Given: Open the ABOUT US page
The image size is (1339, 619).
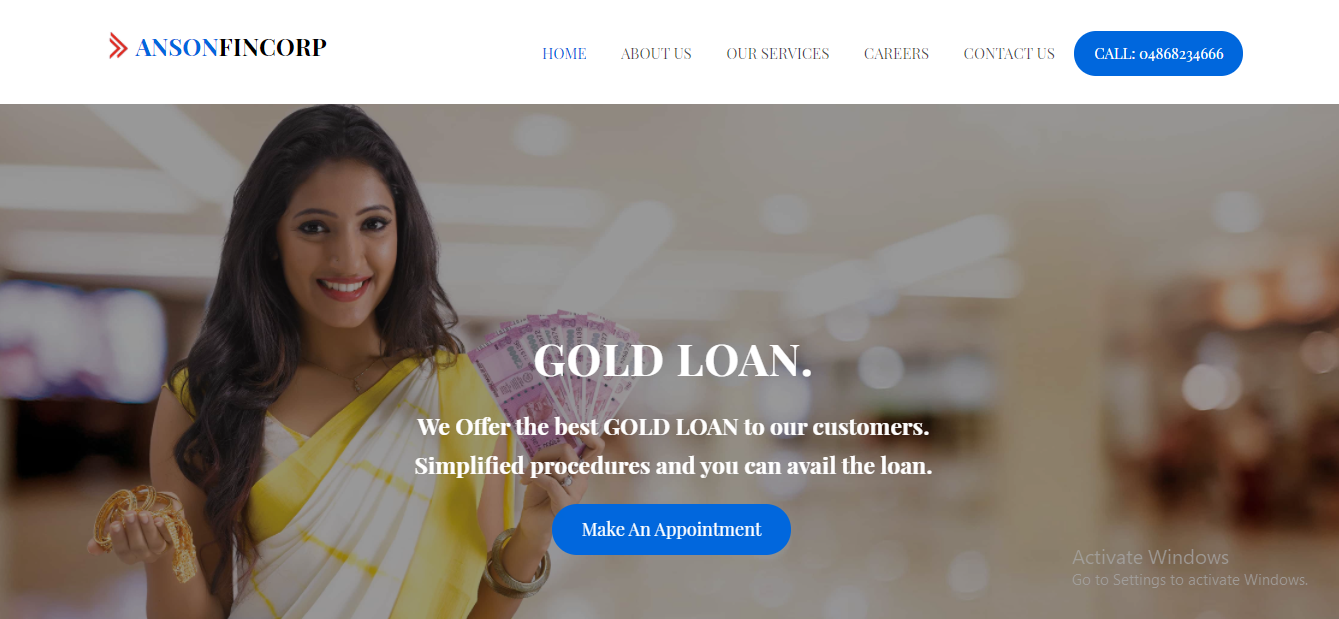Looking at the screenshot, I should 656,54.
